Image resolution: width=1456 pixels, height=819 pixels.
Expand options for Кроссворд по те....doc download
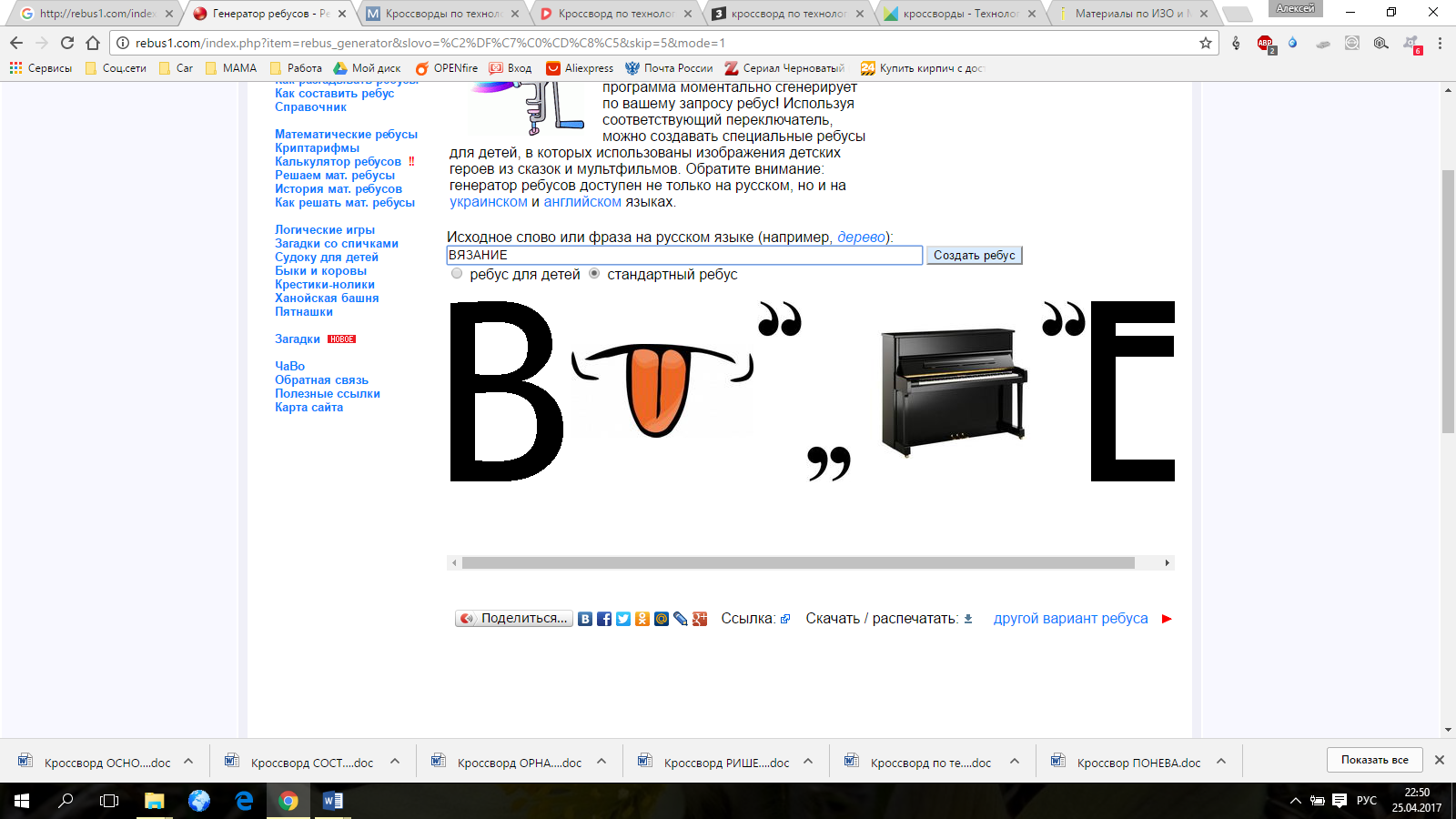pos(1015,762)
